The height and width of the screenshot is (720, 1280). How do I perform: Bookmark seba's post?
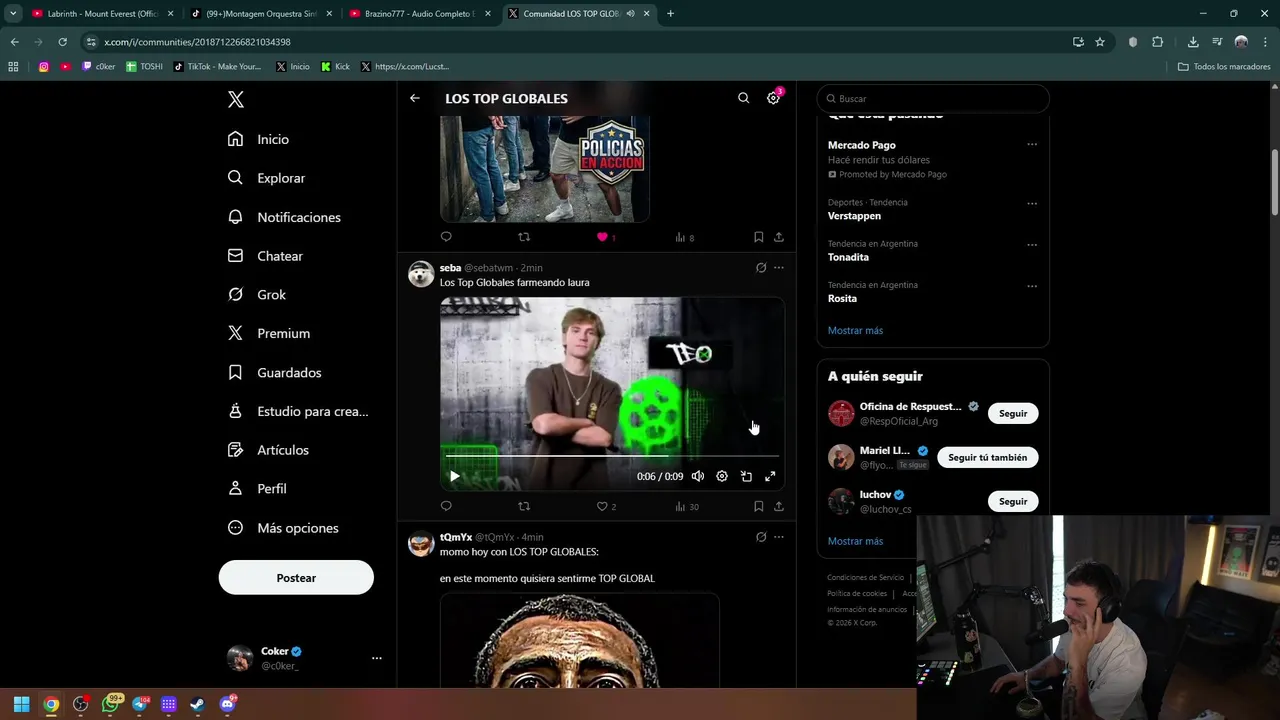[x=758, y=506]
